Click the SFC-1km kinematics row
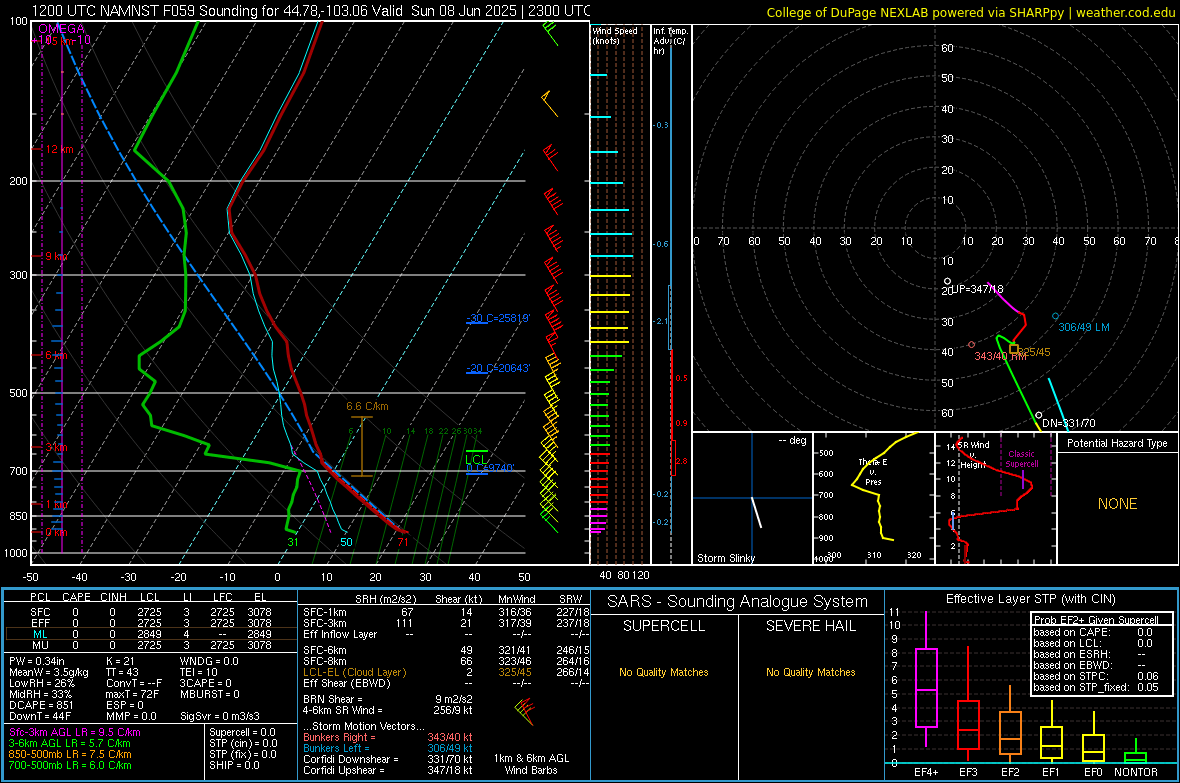1180x783 pixels. pyautogui.click(x=446, y=612)
